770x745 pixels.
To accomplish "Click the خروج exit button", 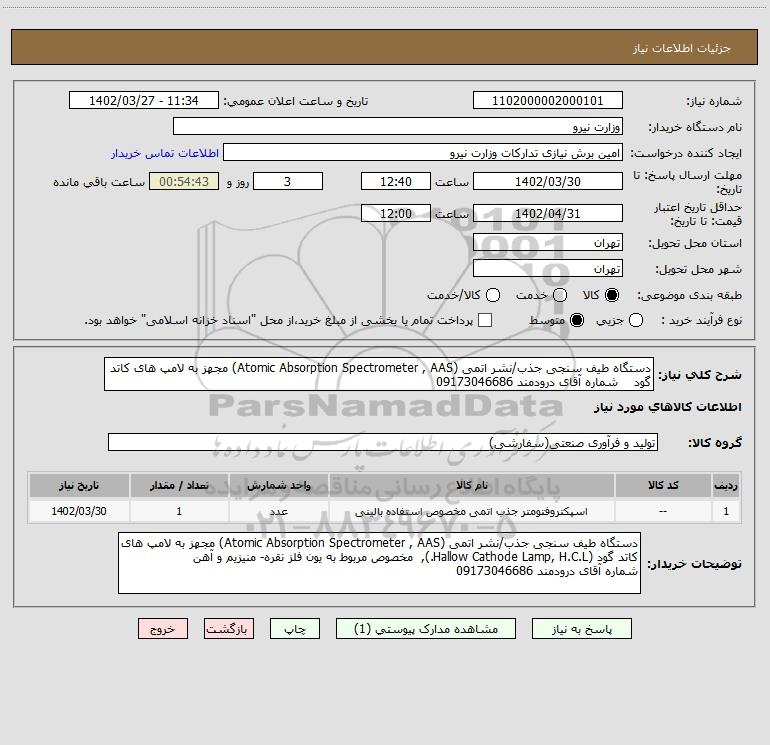I will [x=163, y=629].
